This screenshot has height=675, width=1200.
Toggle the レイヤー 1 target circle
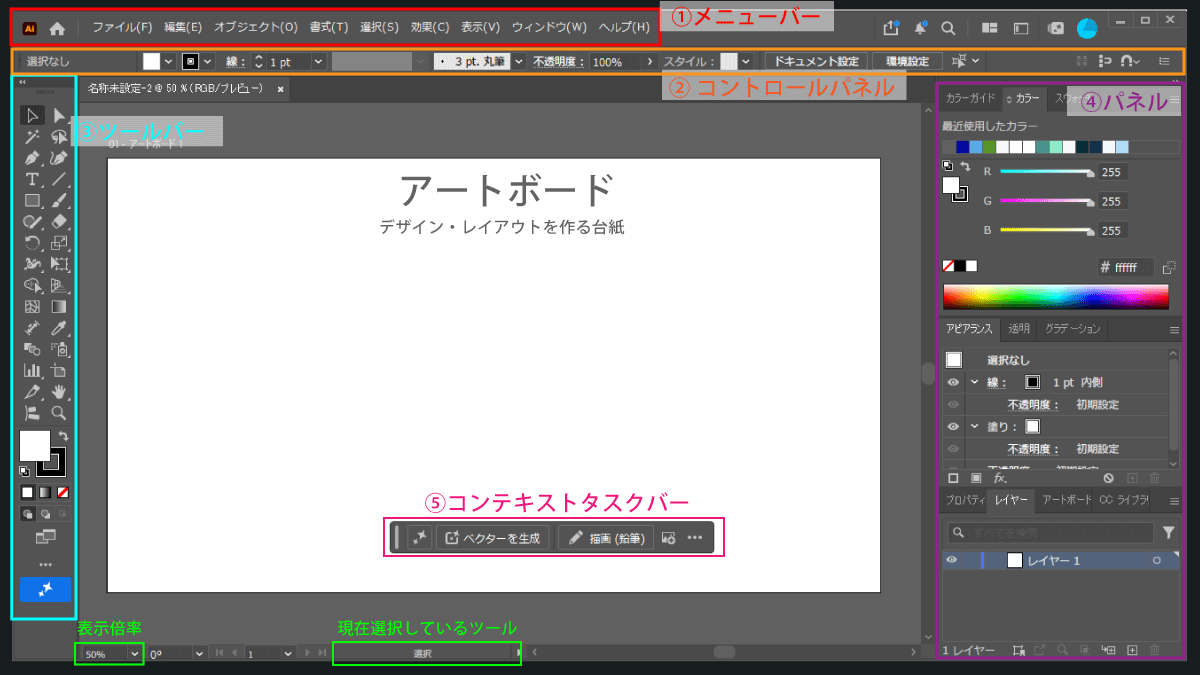coord(1157,561)
